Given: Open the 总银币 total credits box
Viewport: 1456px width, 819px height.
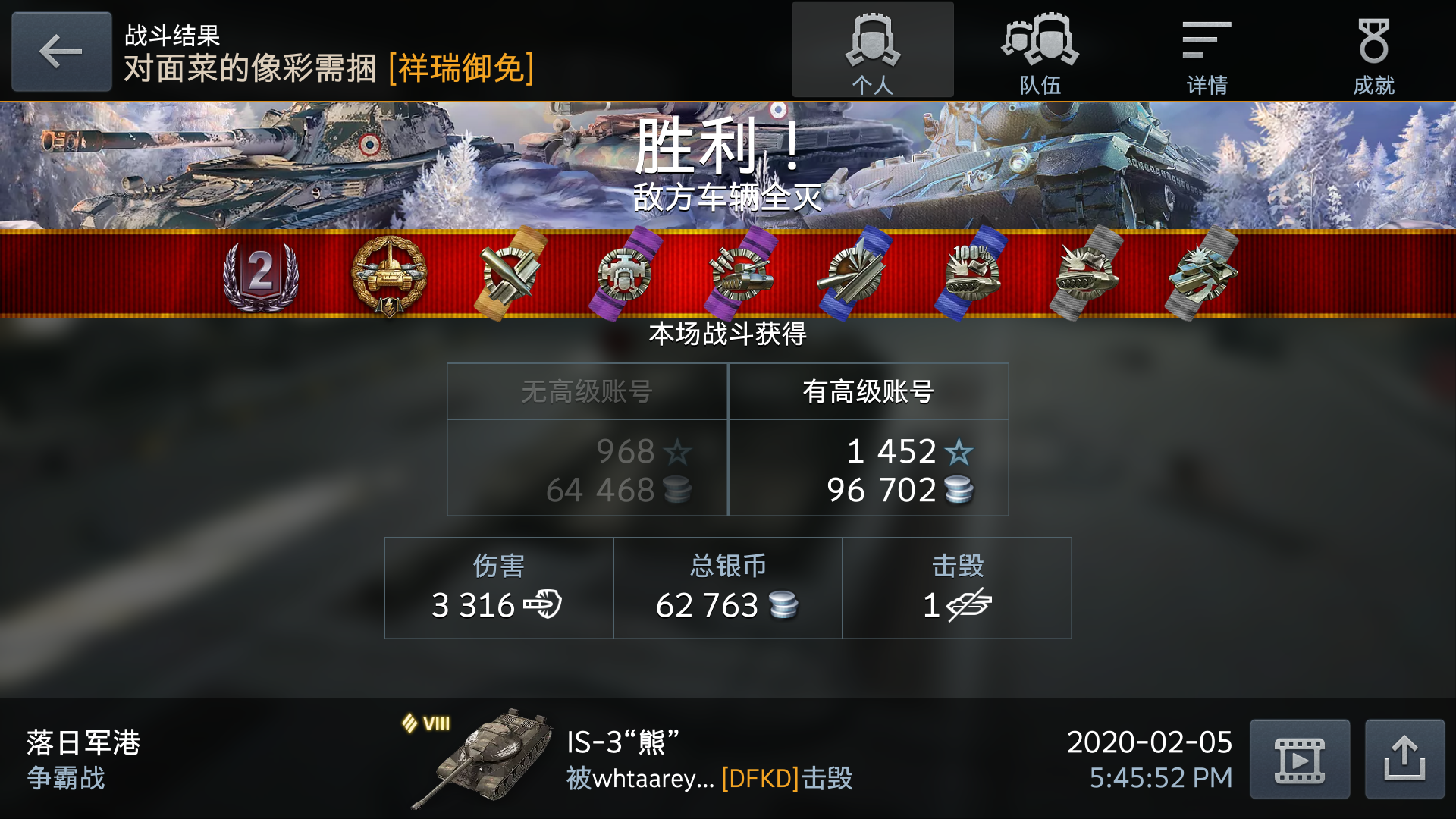Looking at the screenshot, I should [x=728, y=588].
